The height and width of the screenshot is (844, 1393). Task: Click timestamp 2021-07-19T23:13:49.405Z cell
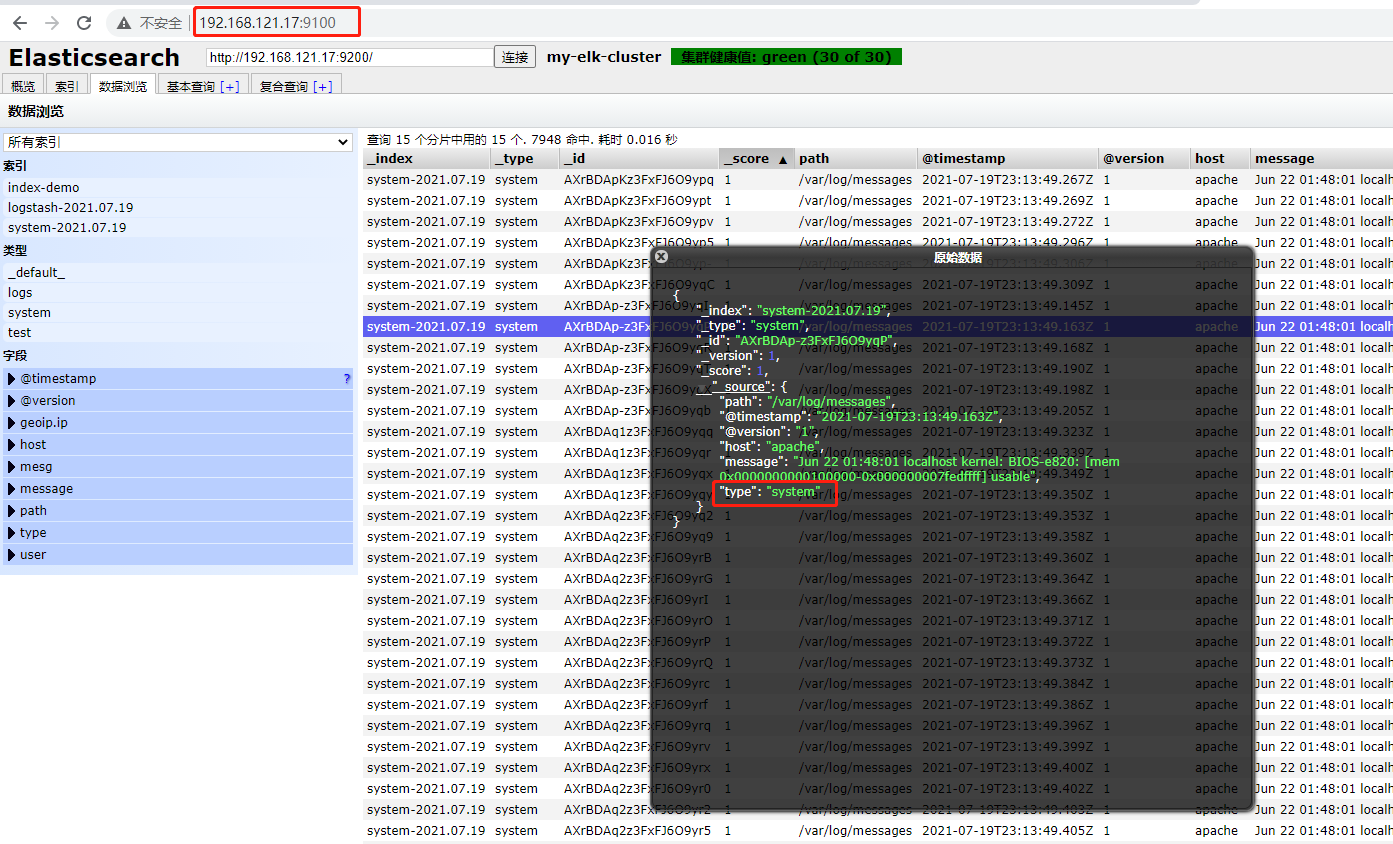click(1008, 831)
